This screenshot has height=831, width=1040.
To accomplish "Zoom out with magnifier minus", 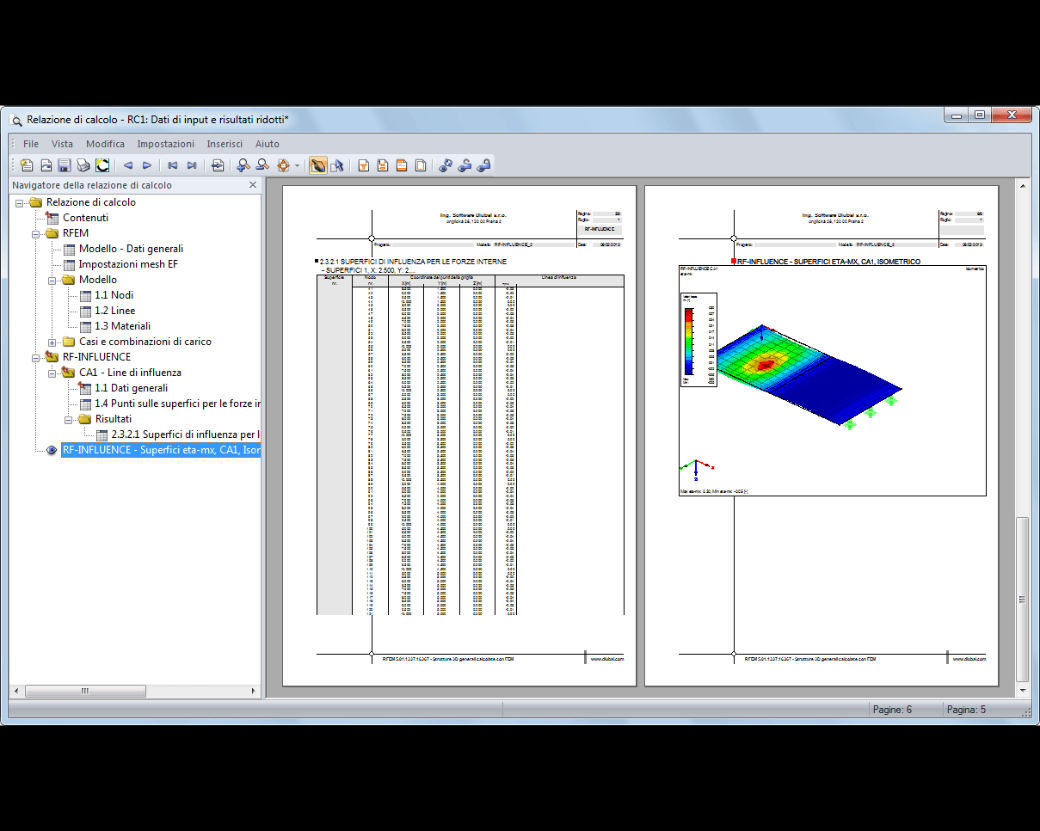I will [x=263, y=165].
